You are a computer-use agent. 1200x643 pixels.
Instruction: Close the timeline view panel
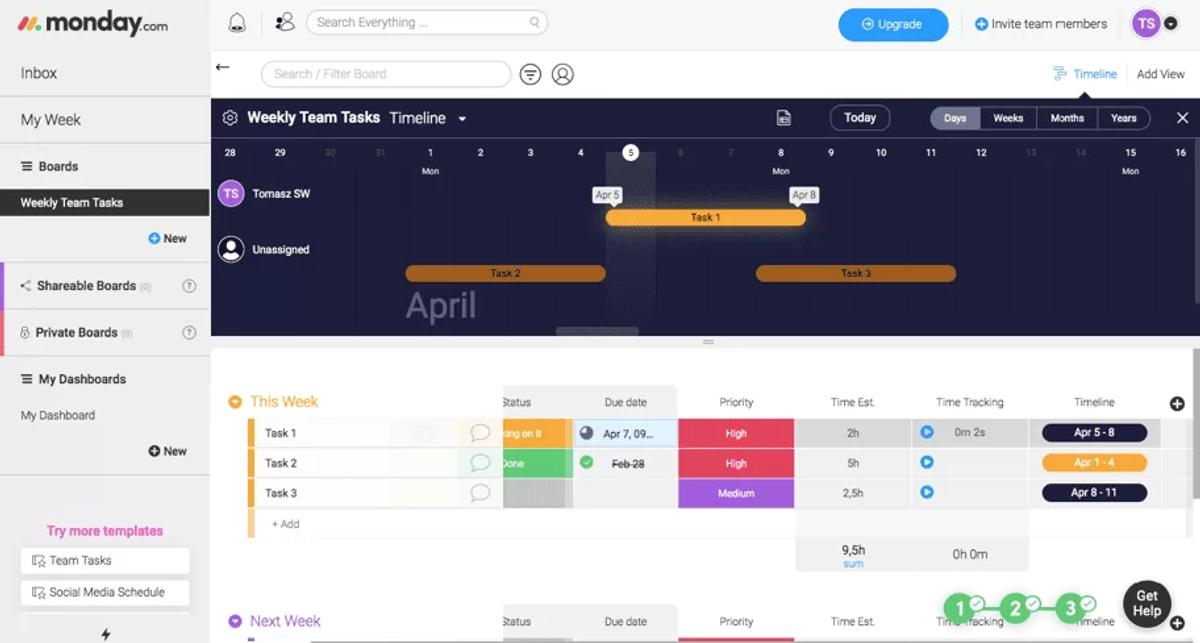pyautogui.click(x=1182, y=118)
